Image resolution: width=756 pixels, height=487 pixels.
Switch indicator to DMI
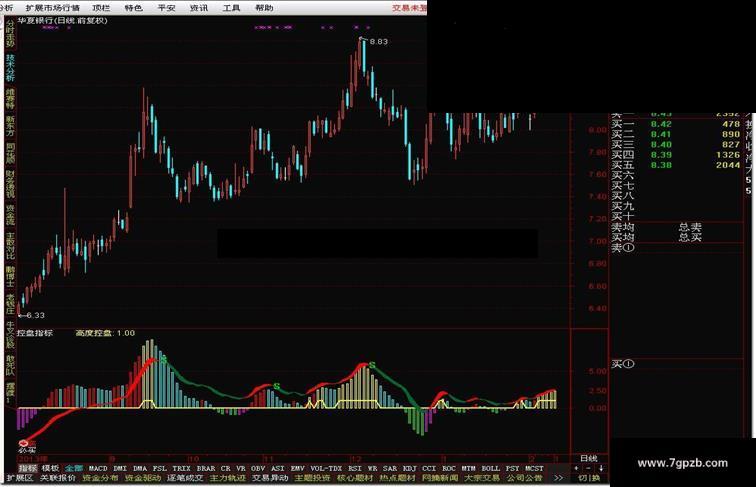tap(120, 468)
